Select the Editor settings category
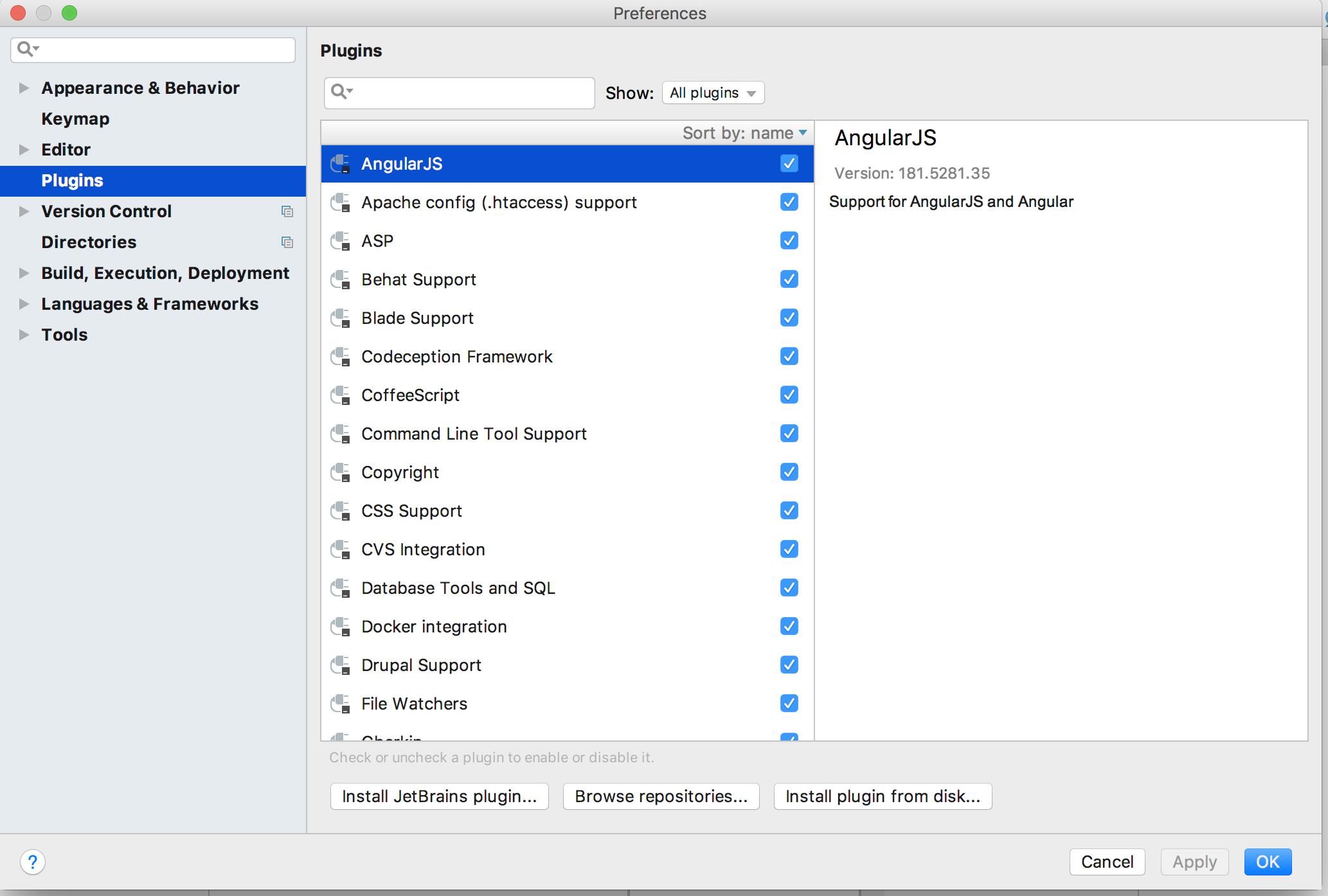This screenshot has height=896, width=1328. pos(66,150)
